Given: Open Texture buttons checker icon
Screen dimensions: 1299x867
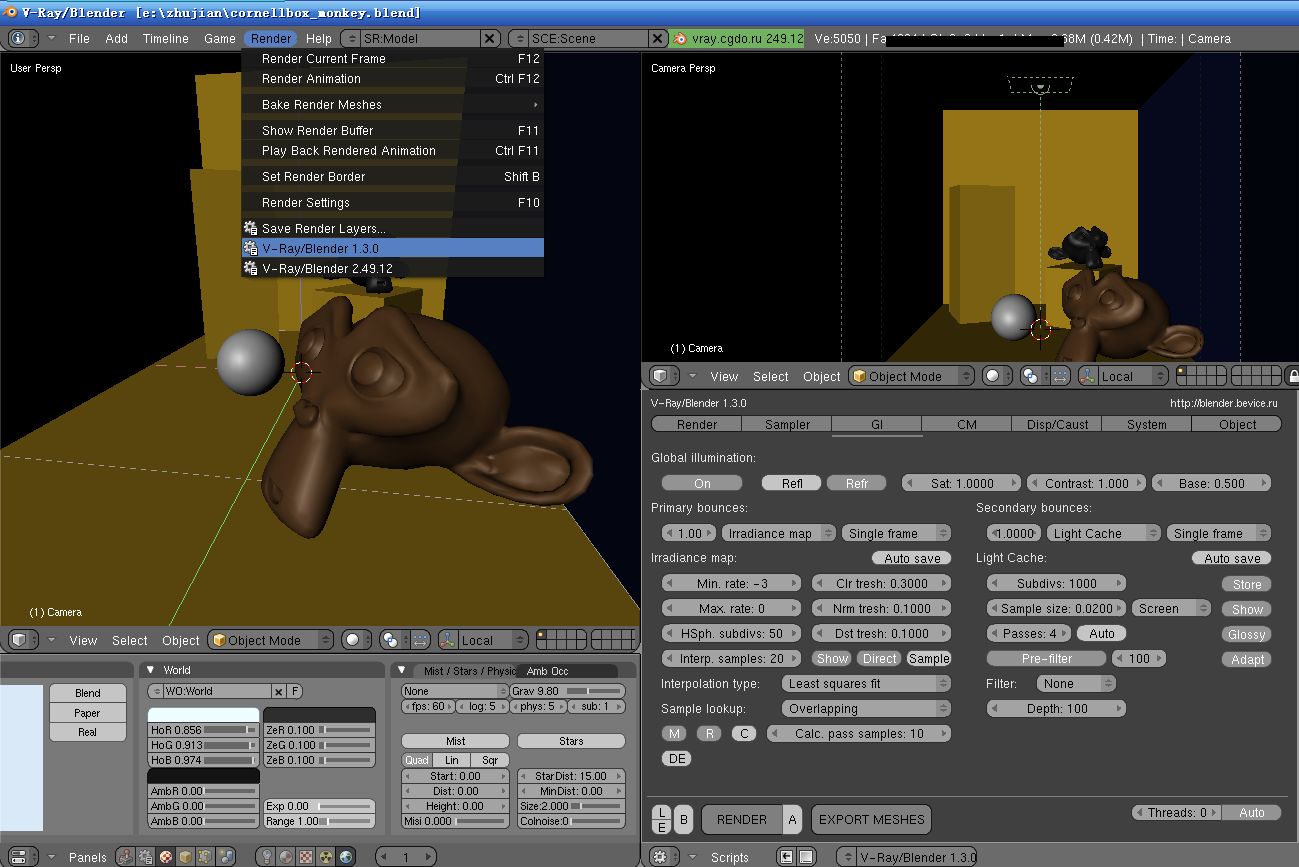Looking at the screenshot, I should click(306, 857).
